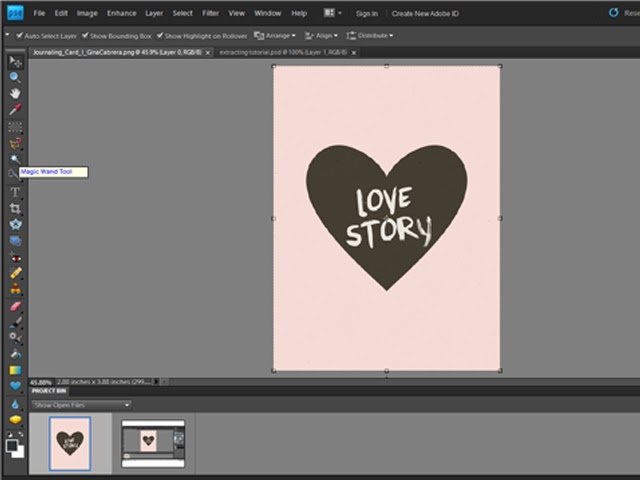Open the Distribute dropdown
The width and height of the screenshot is (640, 480).
[370, 36]
